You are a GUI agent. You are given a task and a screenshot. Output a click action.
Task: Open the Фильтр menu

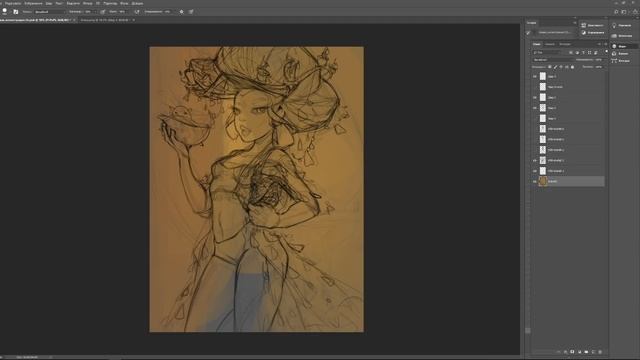click(x=88, y=3)
